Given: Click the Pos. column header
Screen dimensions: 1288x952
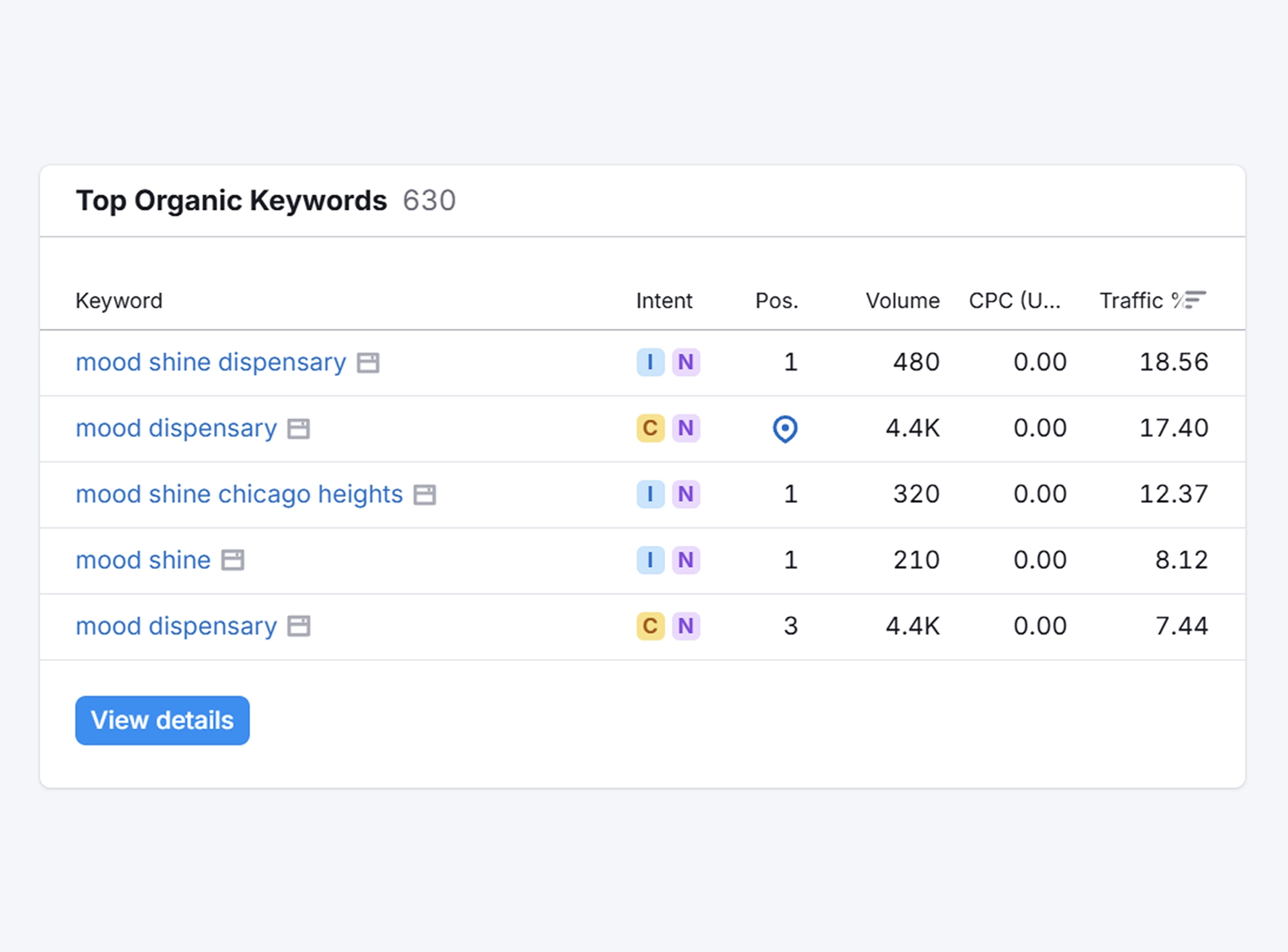Looking at the screenshot, I should click(777, 301).
